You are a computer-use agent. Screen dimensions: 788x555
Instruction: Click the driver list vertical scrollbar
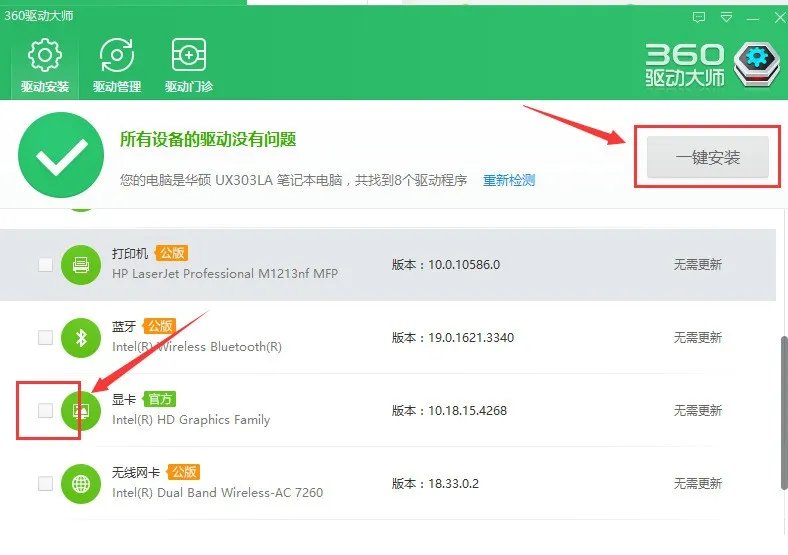click(783, 412)
